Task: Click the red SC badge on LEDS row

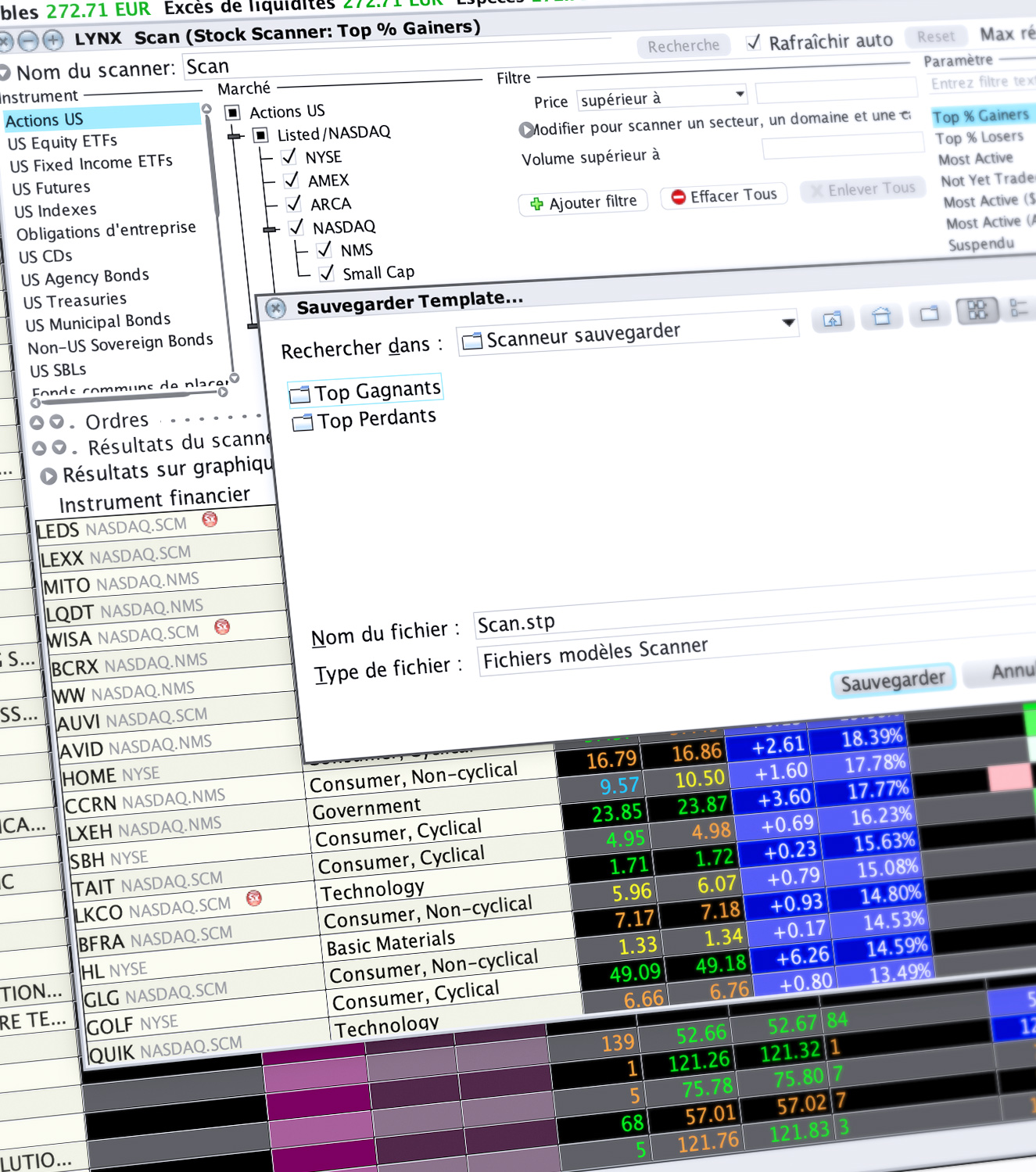Action: (x=210, y=519)
